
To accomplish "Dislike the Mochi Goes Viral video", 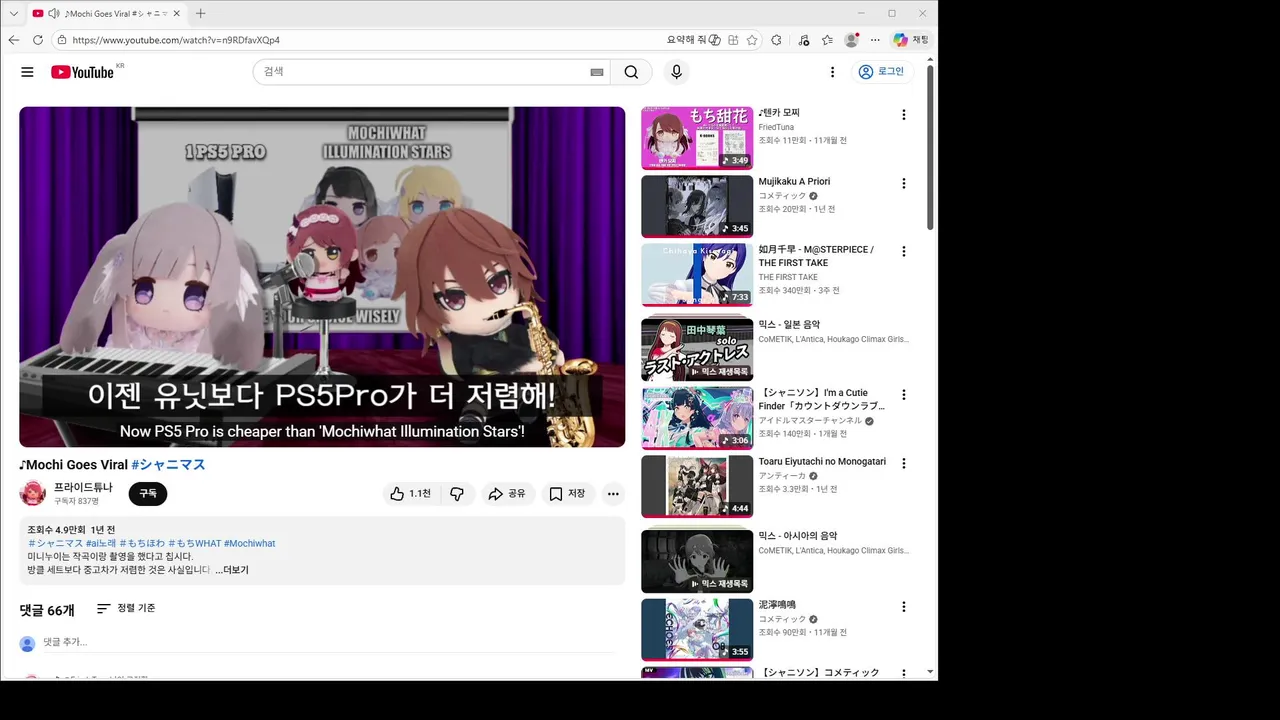I will point(457,494).
